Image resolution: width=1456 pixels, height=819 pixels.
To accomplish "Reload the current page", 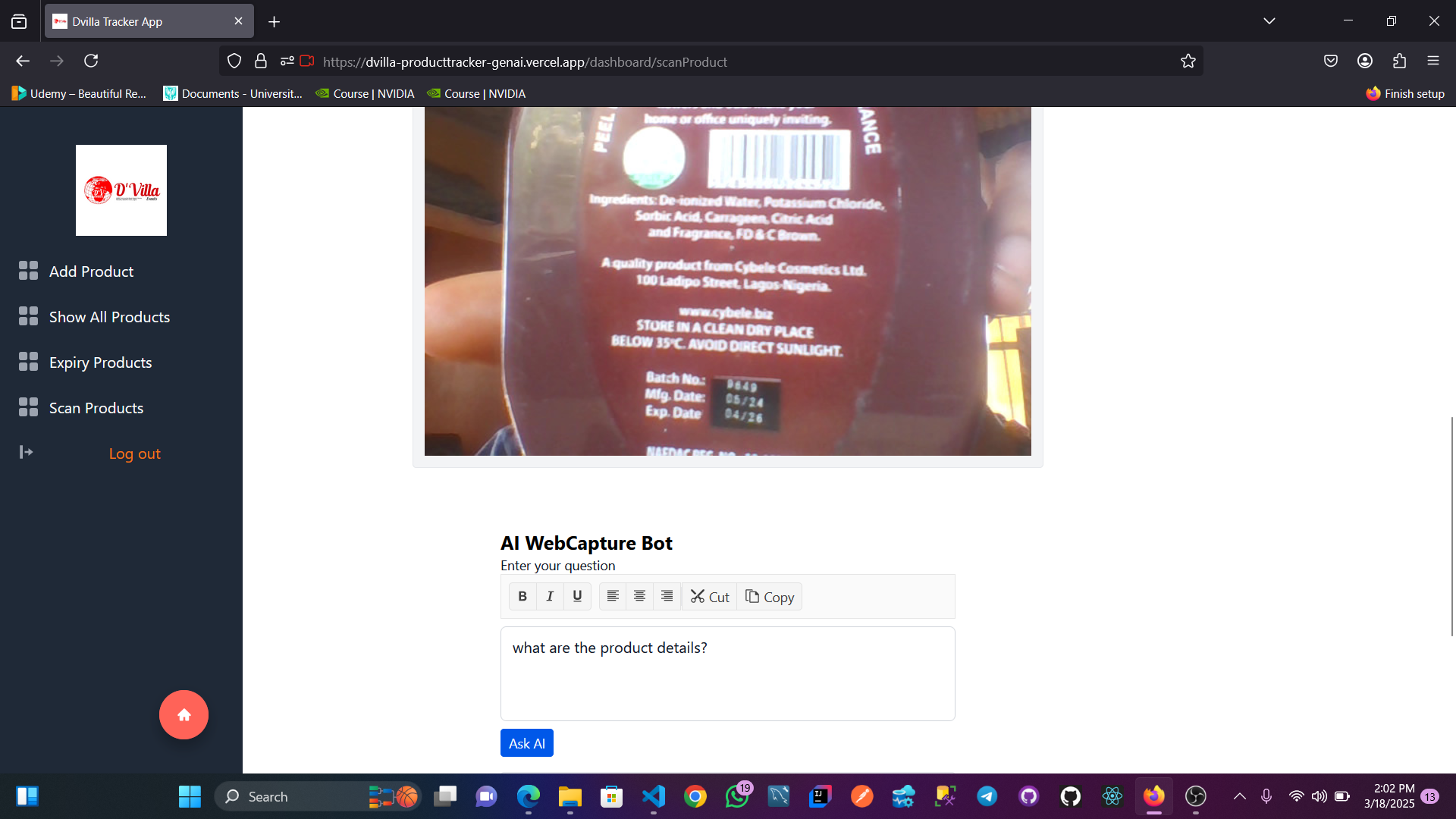I will [x=91, y=61].
